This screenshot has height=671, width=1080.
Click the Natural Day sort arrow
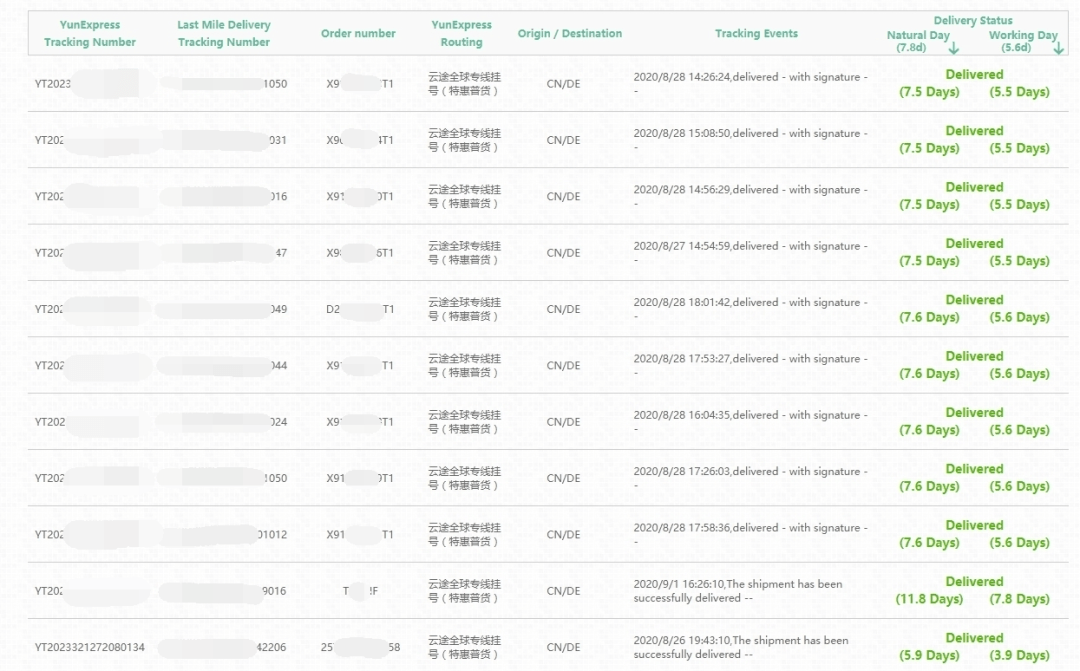(954, 47)
